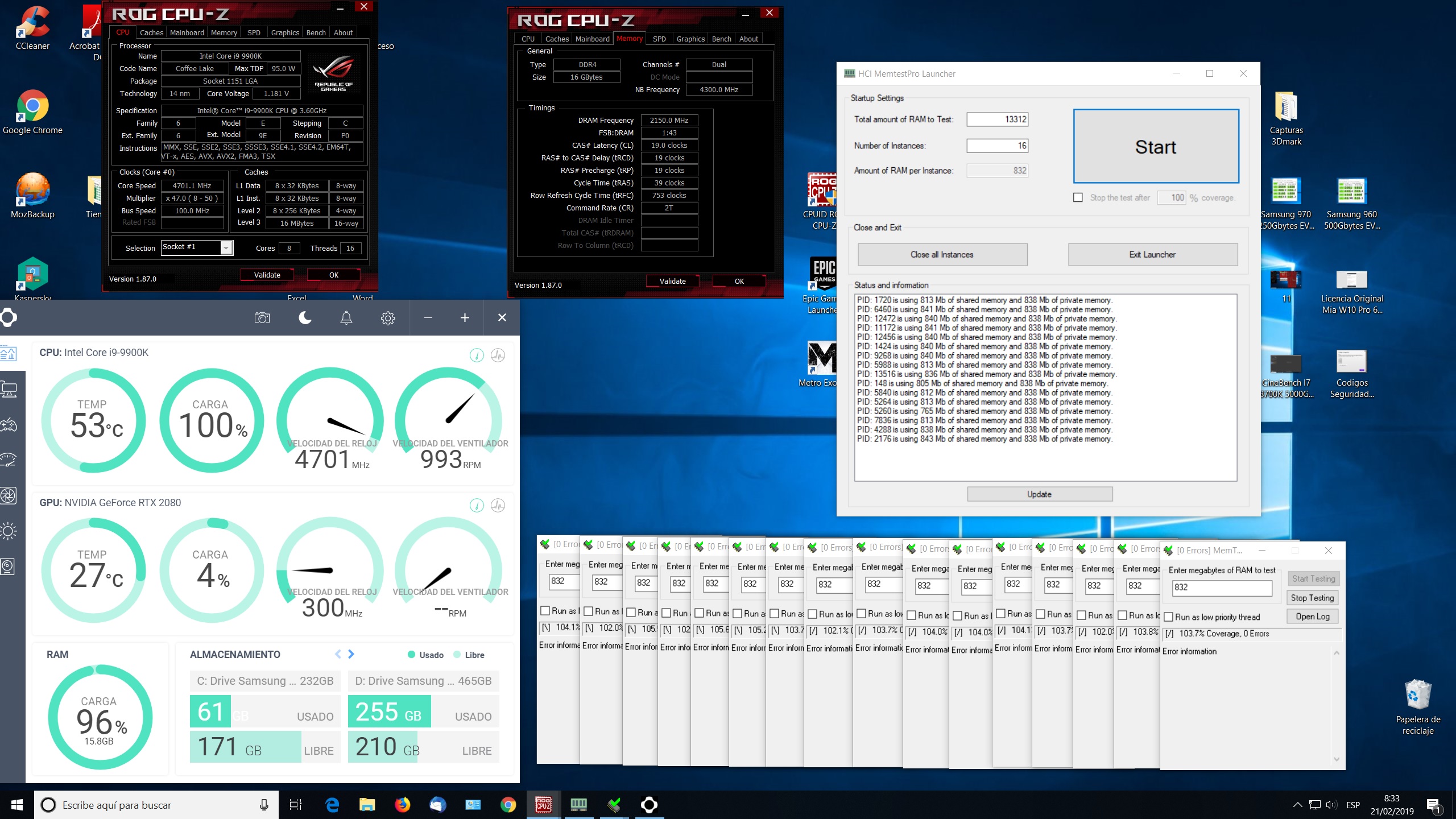Click the screenshot camera icon in monitoring app
Image resolution: width=1456 pixels, height=819 pixels.
click(262, 318)
